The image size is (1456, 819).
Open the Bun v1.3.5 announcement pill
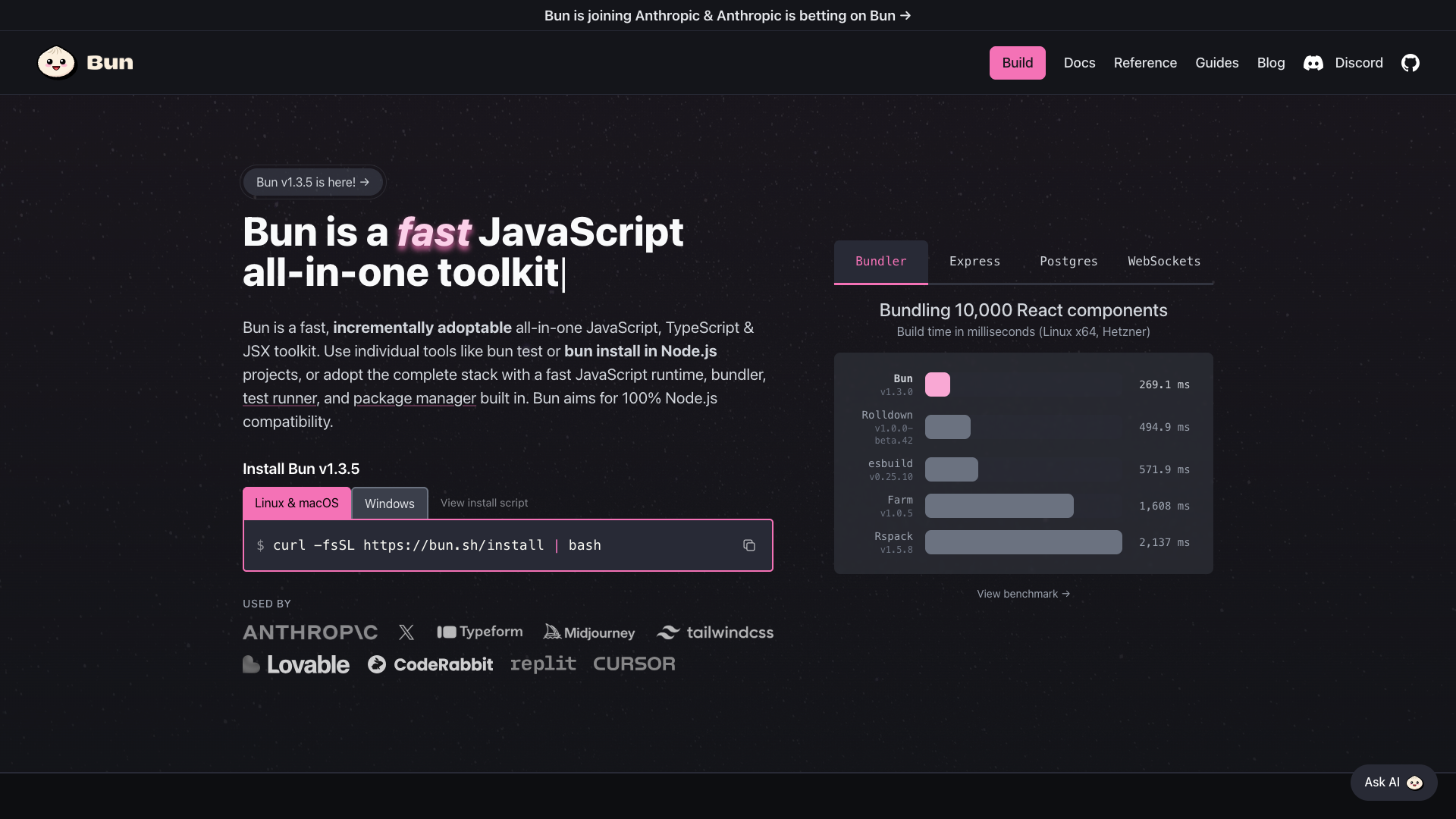[x=312, y=182]
